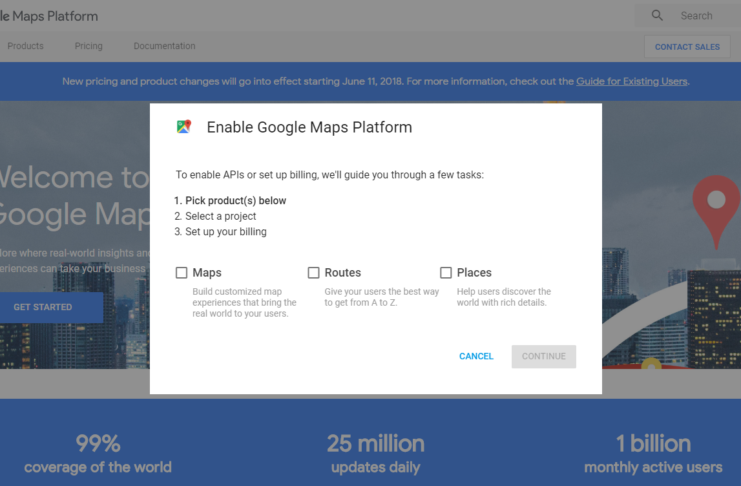Click the Google Maps logo in dialog
741x486 pixels.
coord(184,127)
